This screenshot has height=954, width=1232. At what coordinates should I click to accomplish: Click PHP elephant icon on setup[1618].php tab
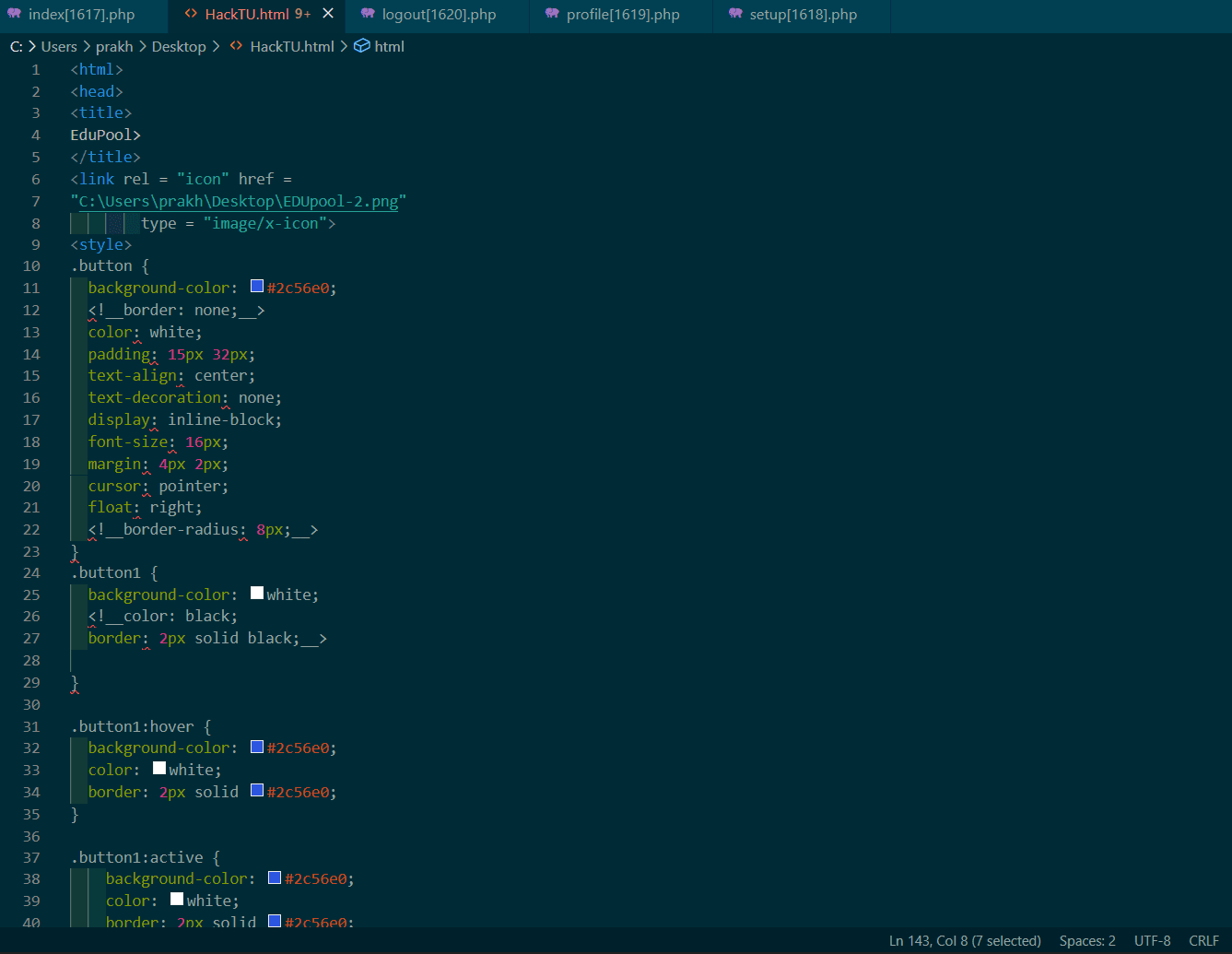[x=735, y=14]
